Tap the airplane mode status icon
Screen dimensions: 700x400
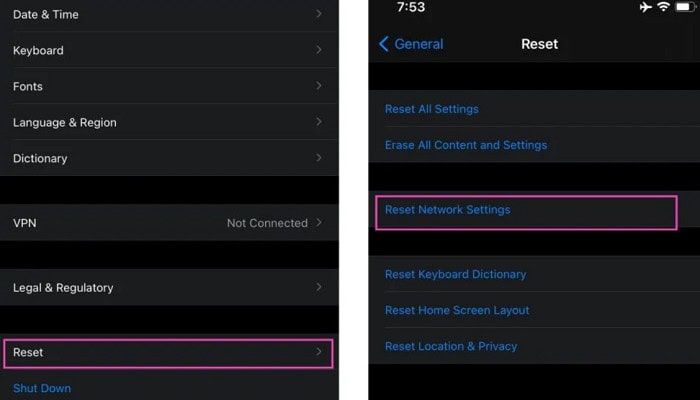tap(646, 7)
